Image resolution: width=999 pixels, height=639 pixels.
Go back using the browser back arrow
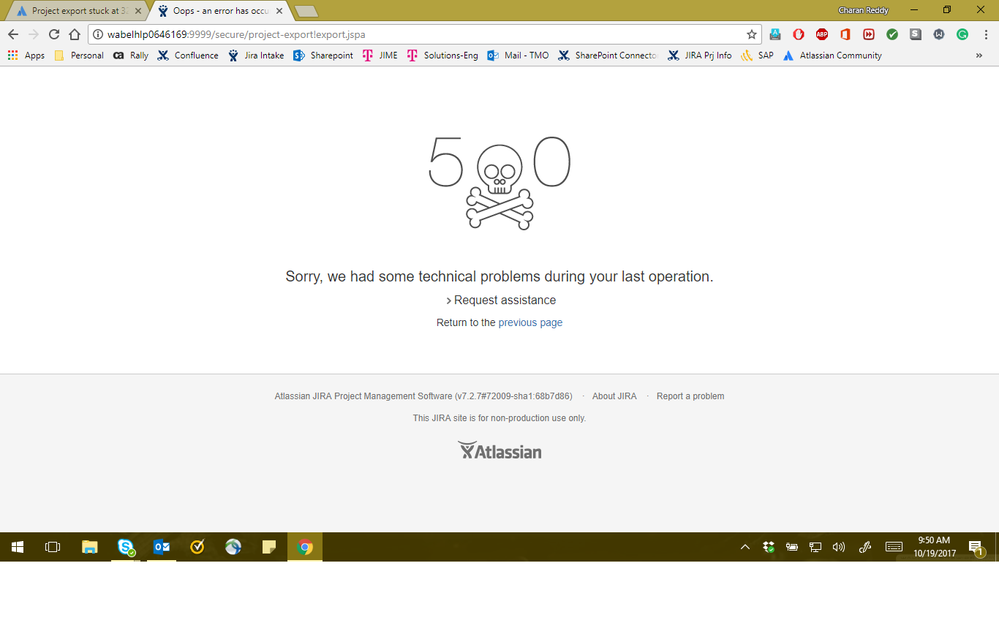coord(13,34)
